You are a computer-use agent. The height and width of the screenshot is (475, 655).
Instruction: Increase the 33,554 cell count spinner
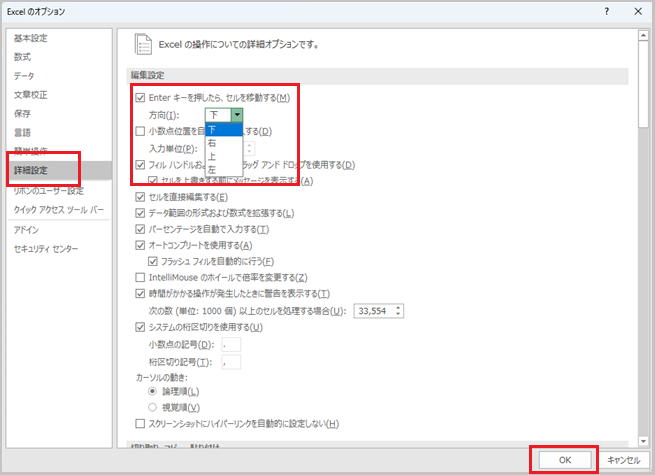(399, 308)
